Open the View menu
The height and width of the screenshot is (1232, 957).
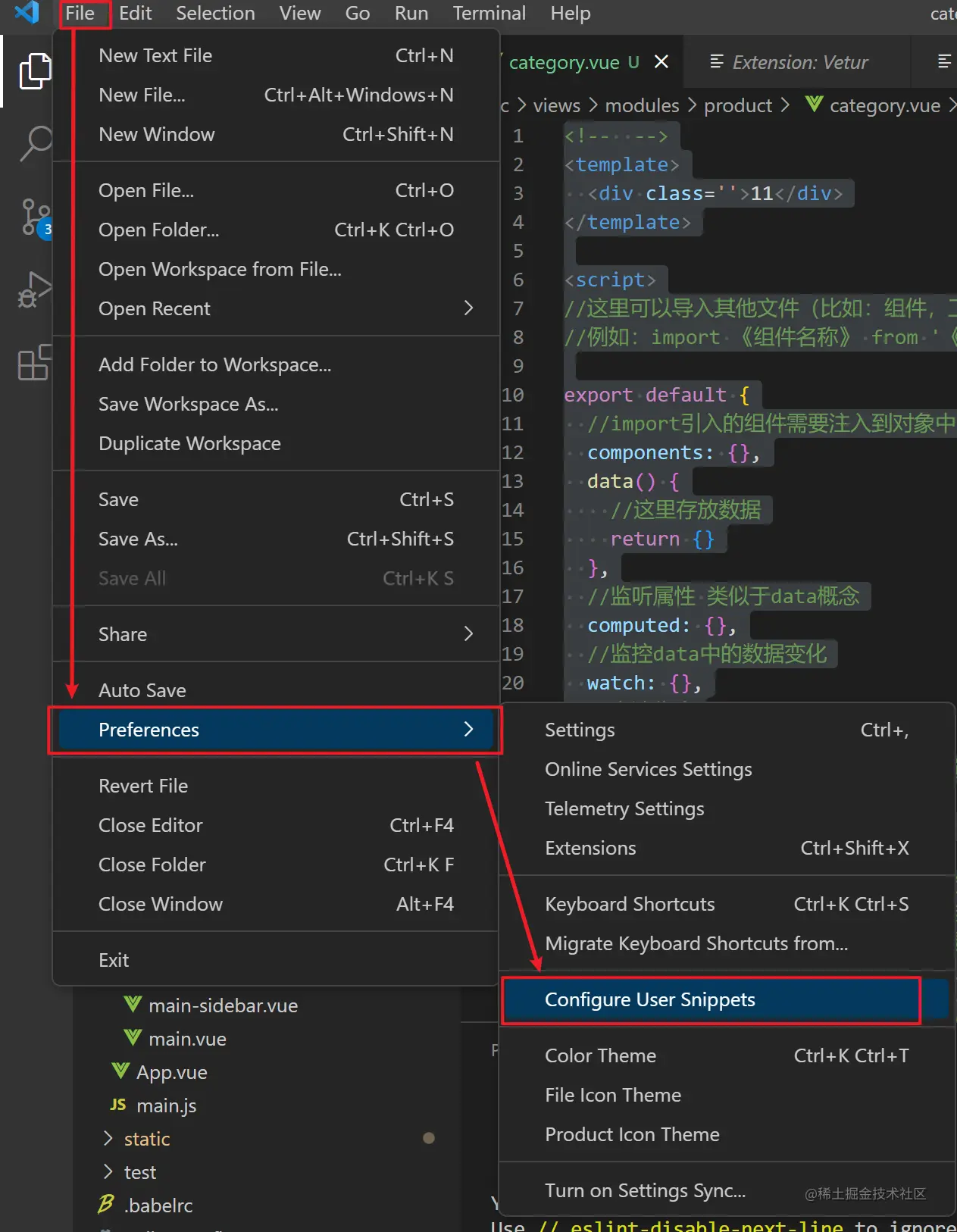pyautogui.click(x=300, y=13)
